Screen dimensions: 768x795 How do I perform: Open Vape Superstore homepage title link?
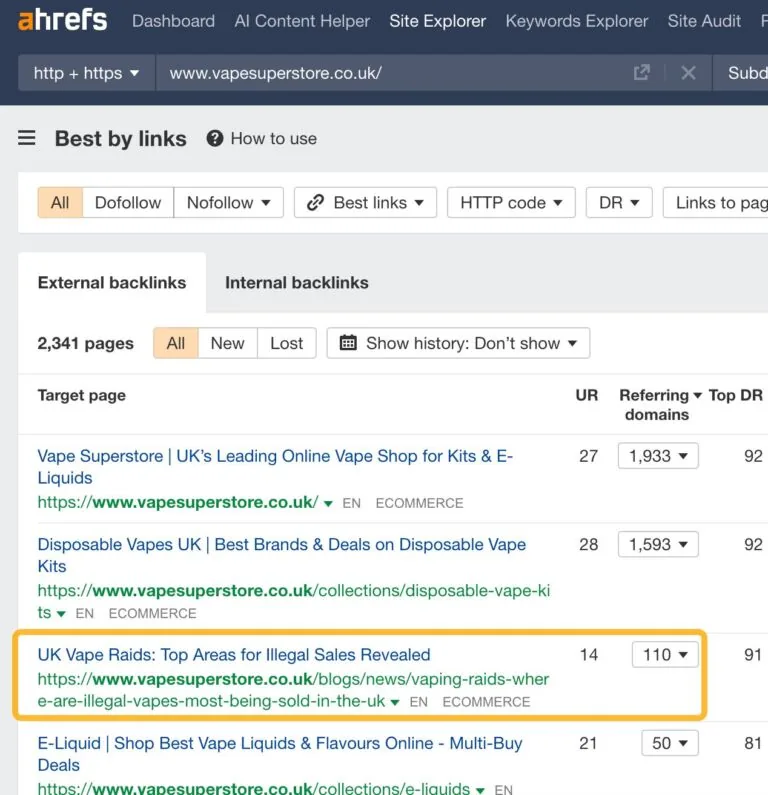(x=275, y=466)
